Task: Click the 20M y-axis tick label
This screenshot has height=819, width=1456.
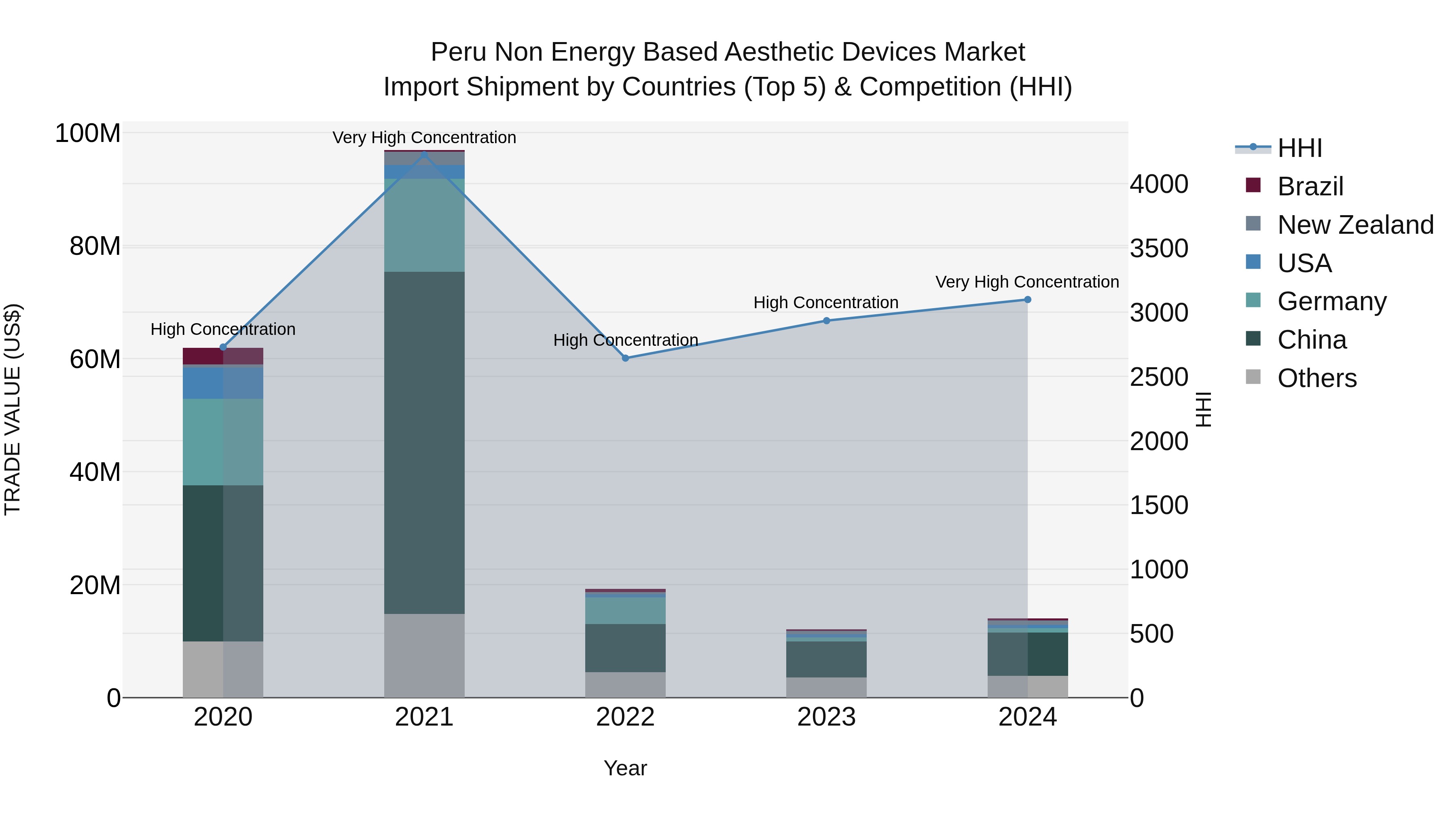Action: [x=95, y=585]
